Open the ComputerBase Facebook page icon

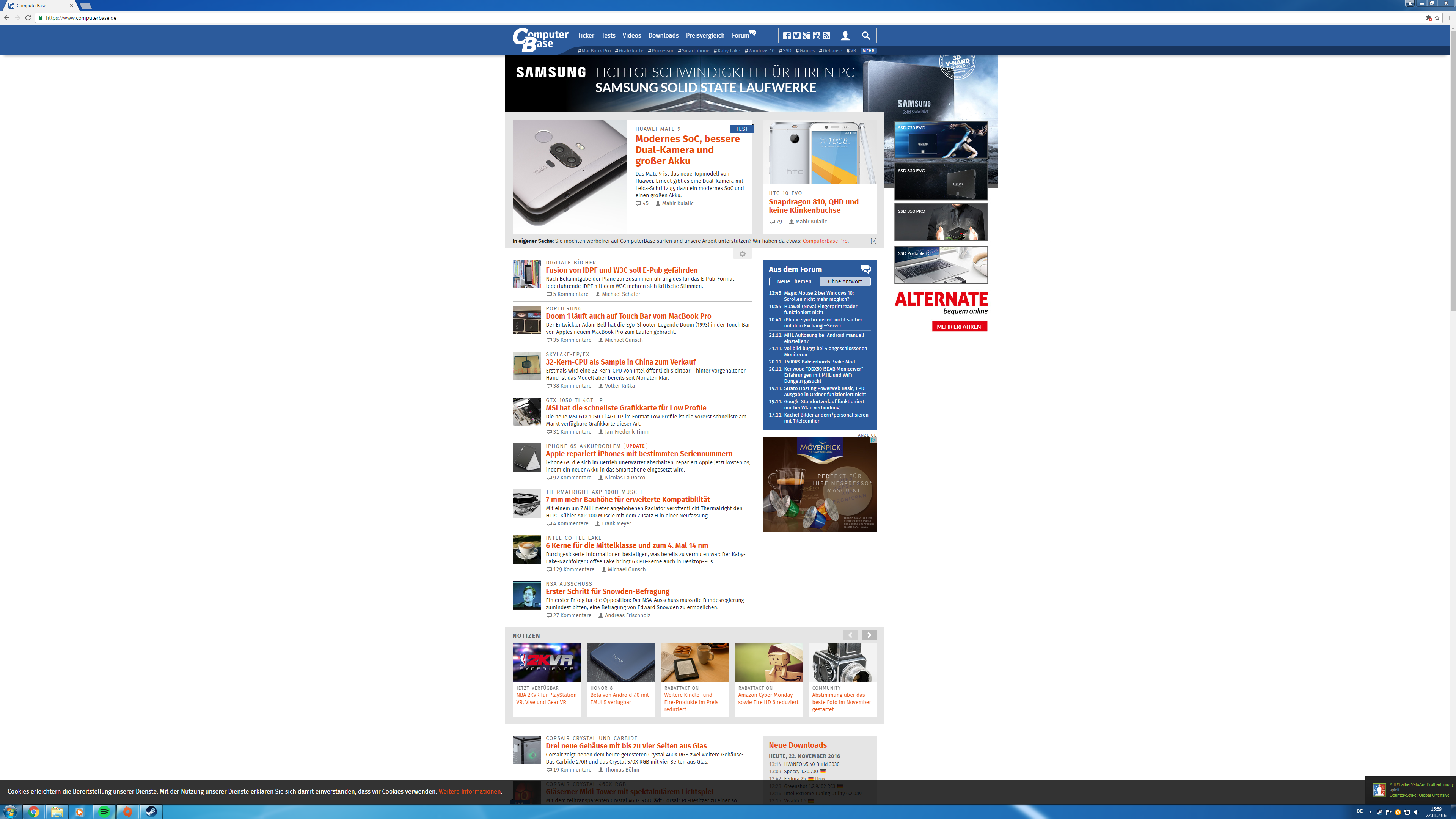coord(787,36)
